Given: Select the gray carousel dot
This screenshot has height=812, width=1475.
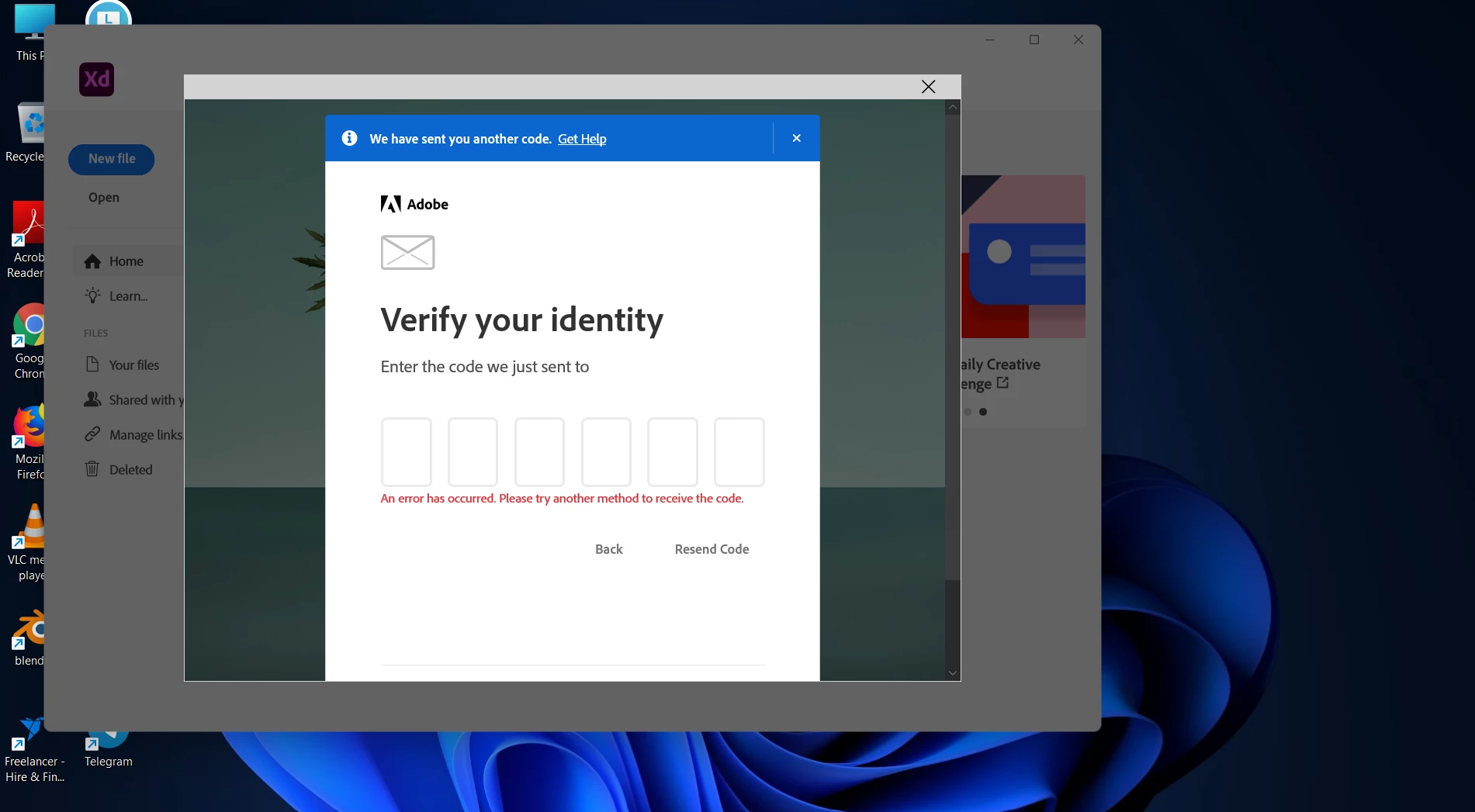Looking at the screenshot, I should pos(968,412).
